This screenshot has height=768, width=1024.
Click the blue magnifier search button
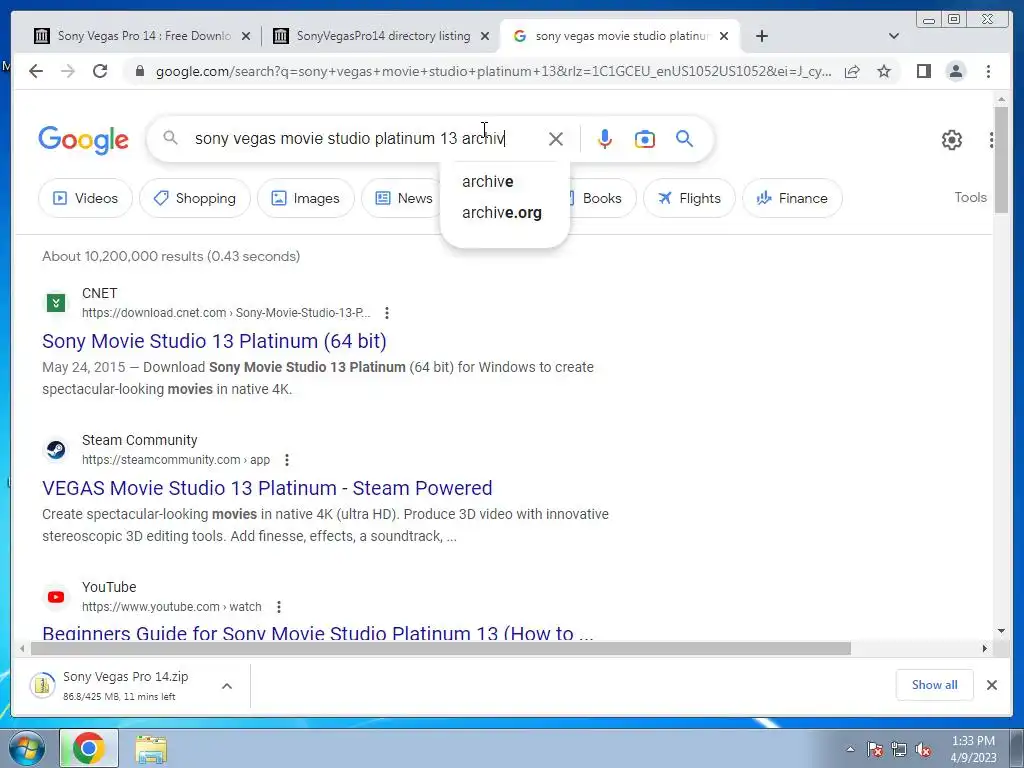point(684,138)
